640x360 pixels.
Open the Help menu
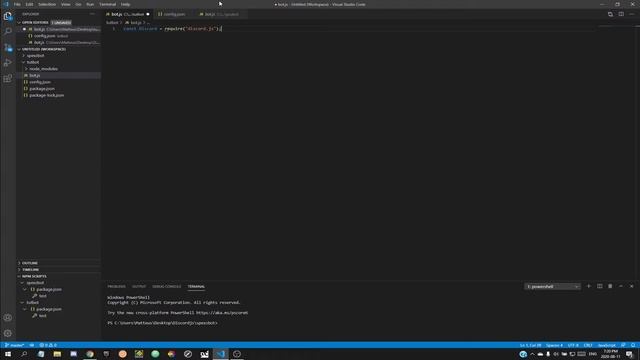(125, 4)
